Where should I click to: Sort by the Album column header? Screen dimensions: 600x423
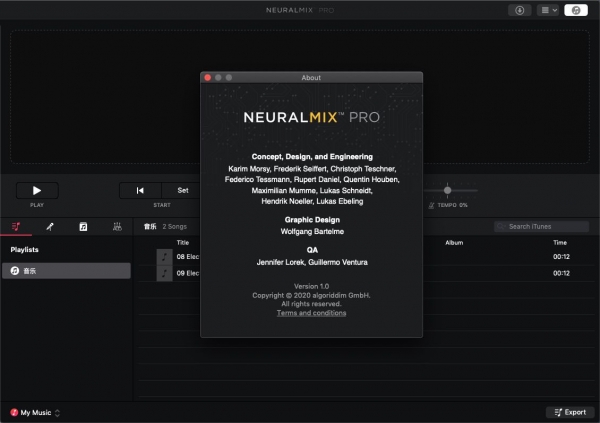pyautogui.click(x=454, y=242)
